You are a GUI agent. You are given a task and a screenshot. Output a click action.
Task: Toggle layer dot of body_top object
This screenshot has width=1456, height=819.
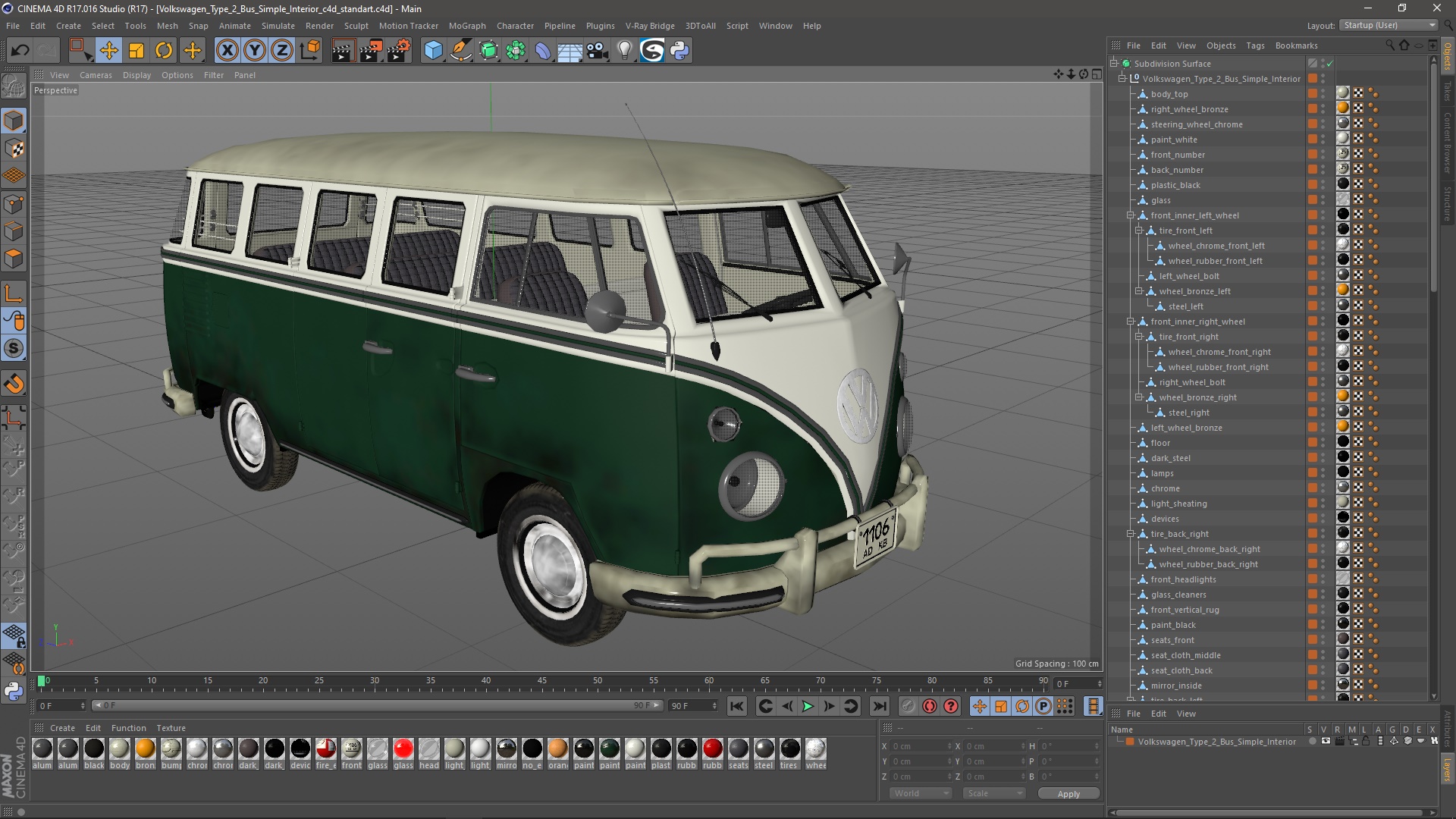1312,94
